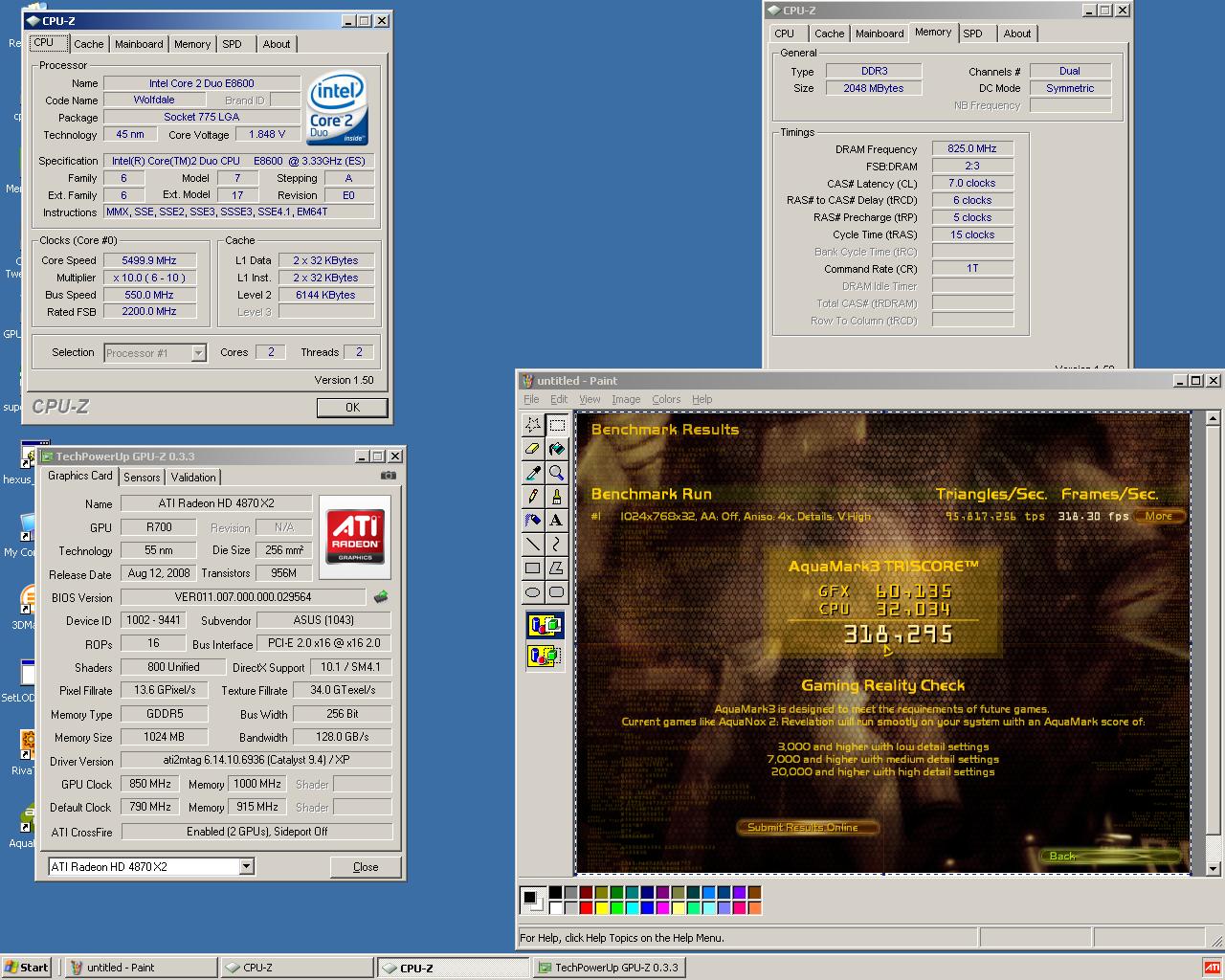Select the Text tool (letter A)
This screenshot has height=980, width=1225.
pos(557,520)
